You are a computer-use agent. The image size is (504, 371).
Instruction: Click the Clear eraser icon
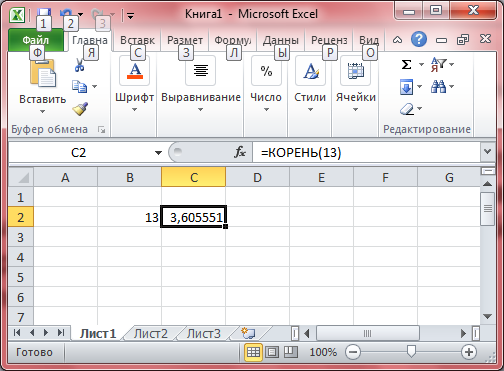point(407,109)
